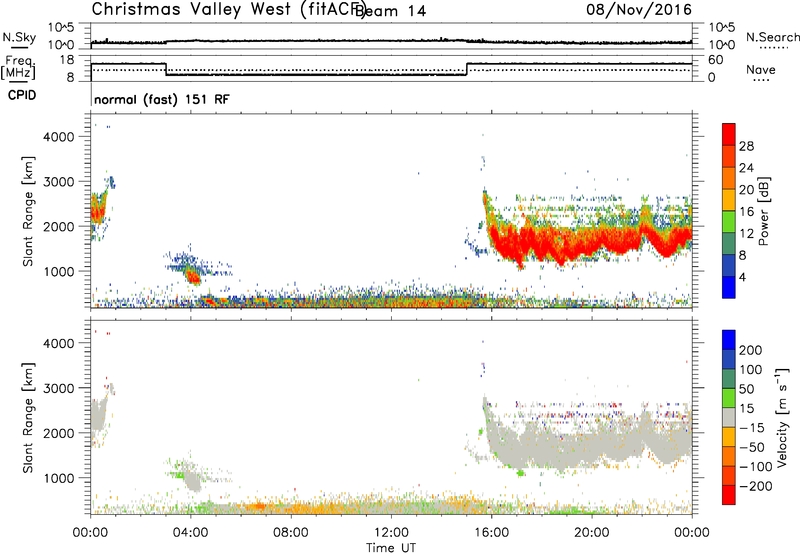This screenshot has height=554, width=800.
Task: Click the 'N.Search' legend label
Action: (x=772, y=37)
